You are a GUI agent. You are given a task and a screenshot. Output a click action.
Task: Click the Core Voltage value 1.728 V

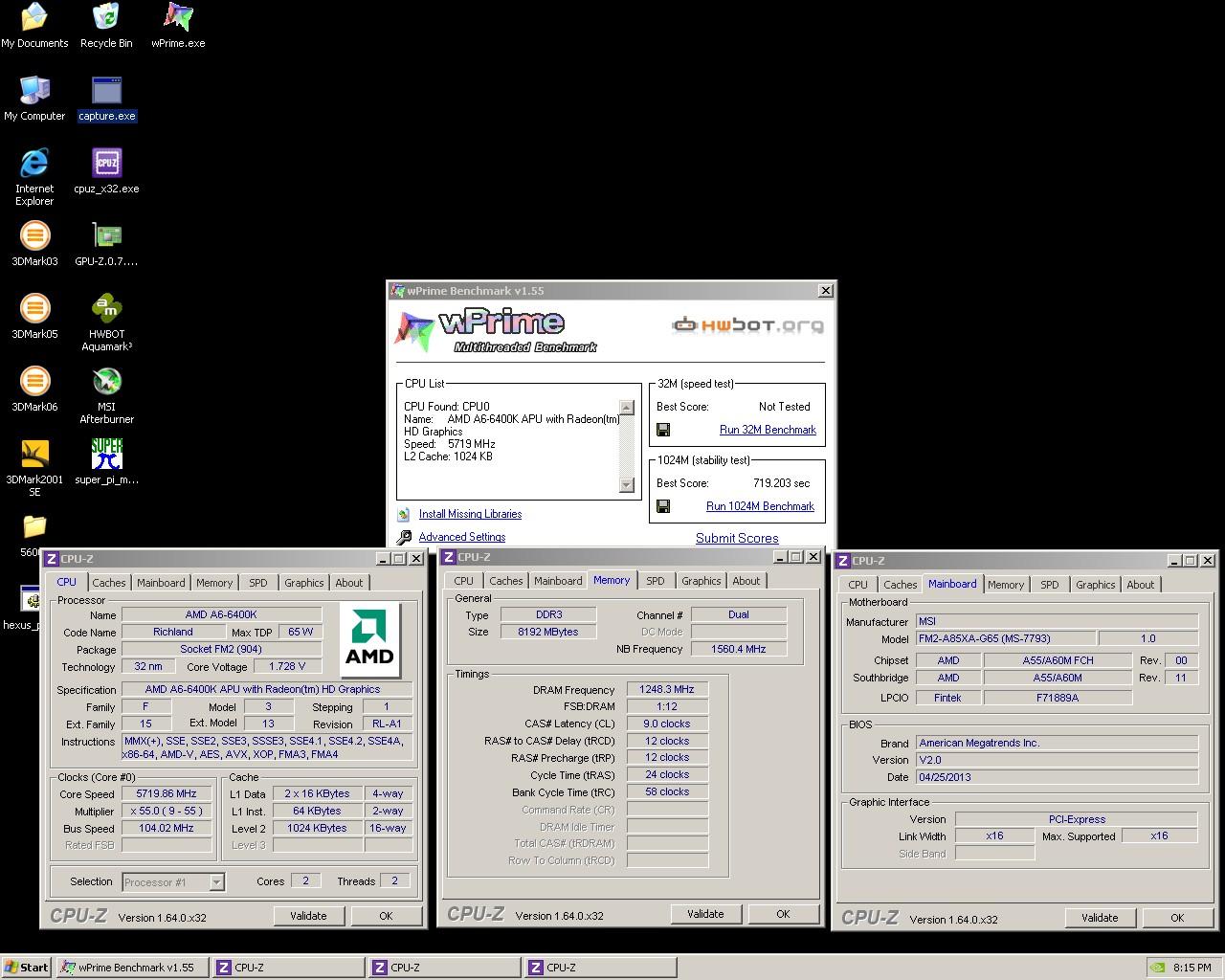pos(287,666)
